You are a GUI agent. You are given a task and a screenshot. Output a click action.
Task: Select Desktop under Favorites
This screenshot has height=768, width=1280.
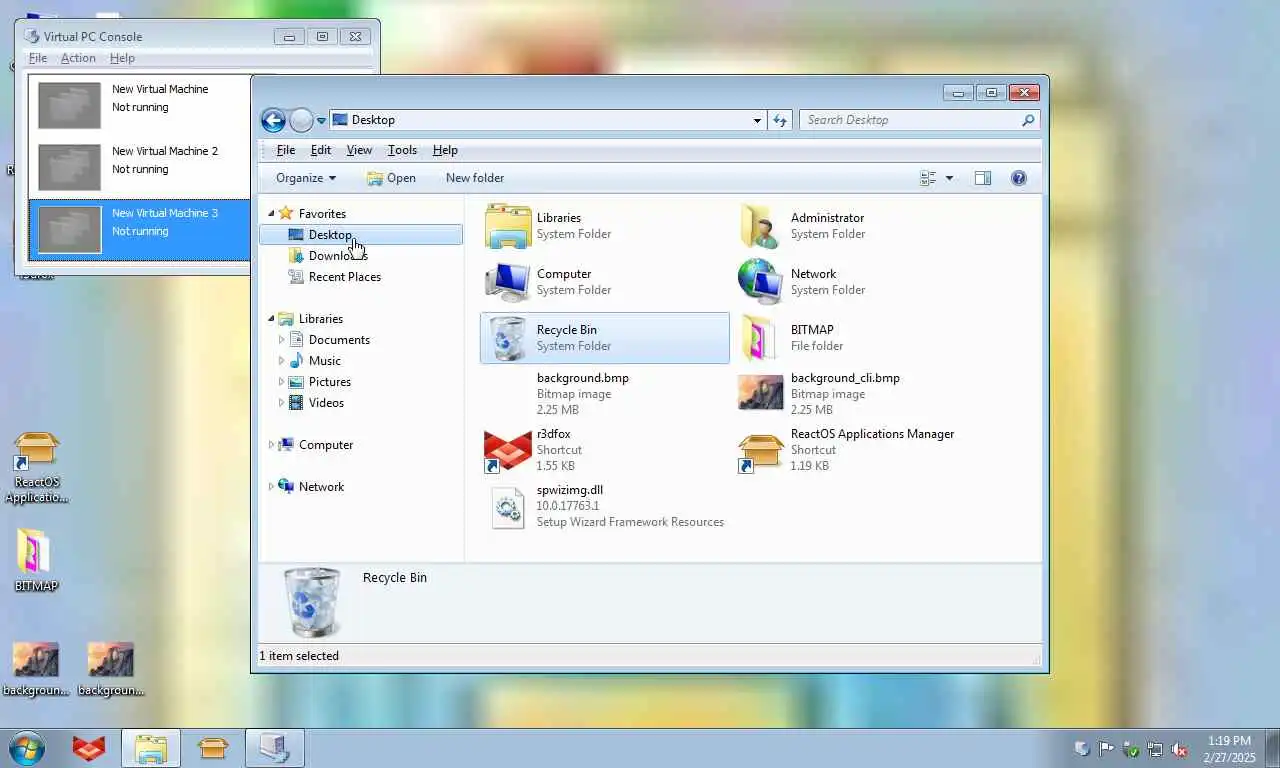click(361, 235)
